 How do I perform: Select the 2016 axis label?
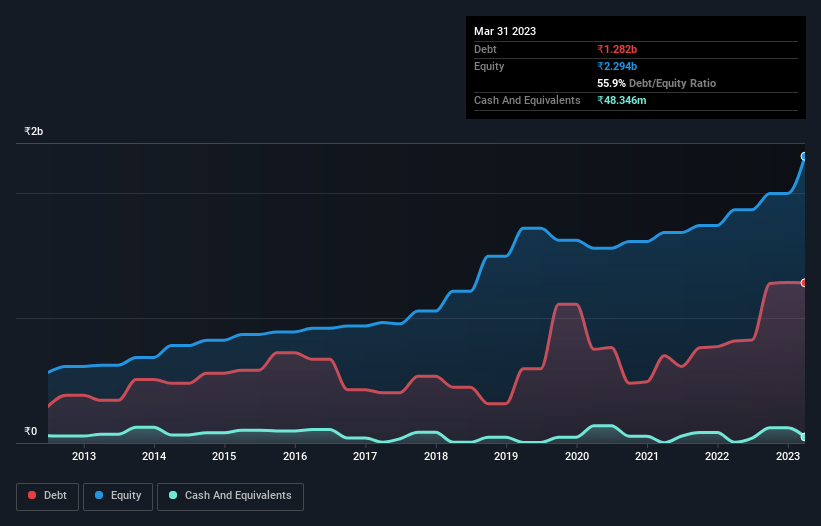coord(295,456)
